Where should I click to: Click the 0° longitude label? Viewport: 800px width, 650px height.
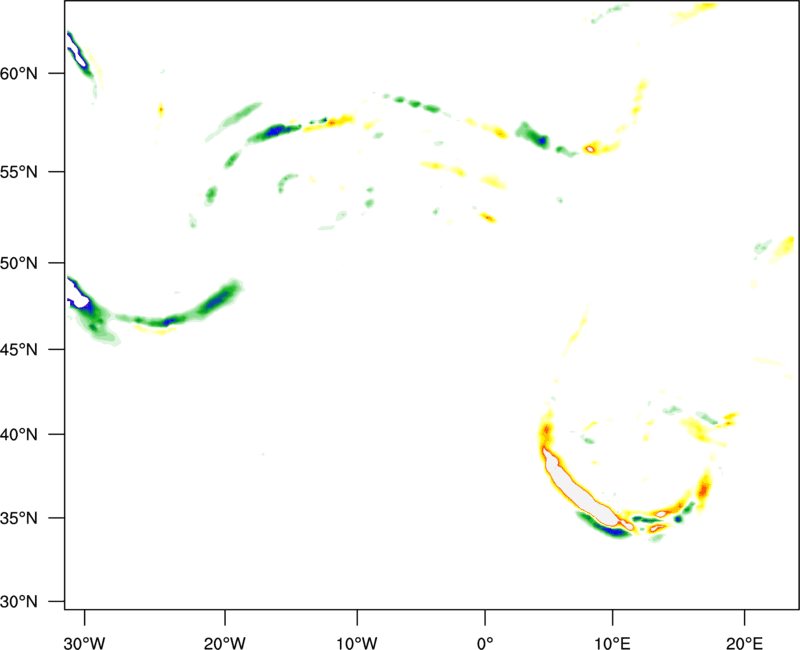point(485,643)
